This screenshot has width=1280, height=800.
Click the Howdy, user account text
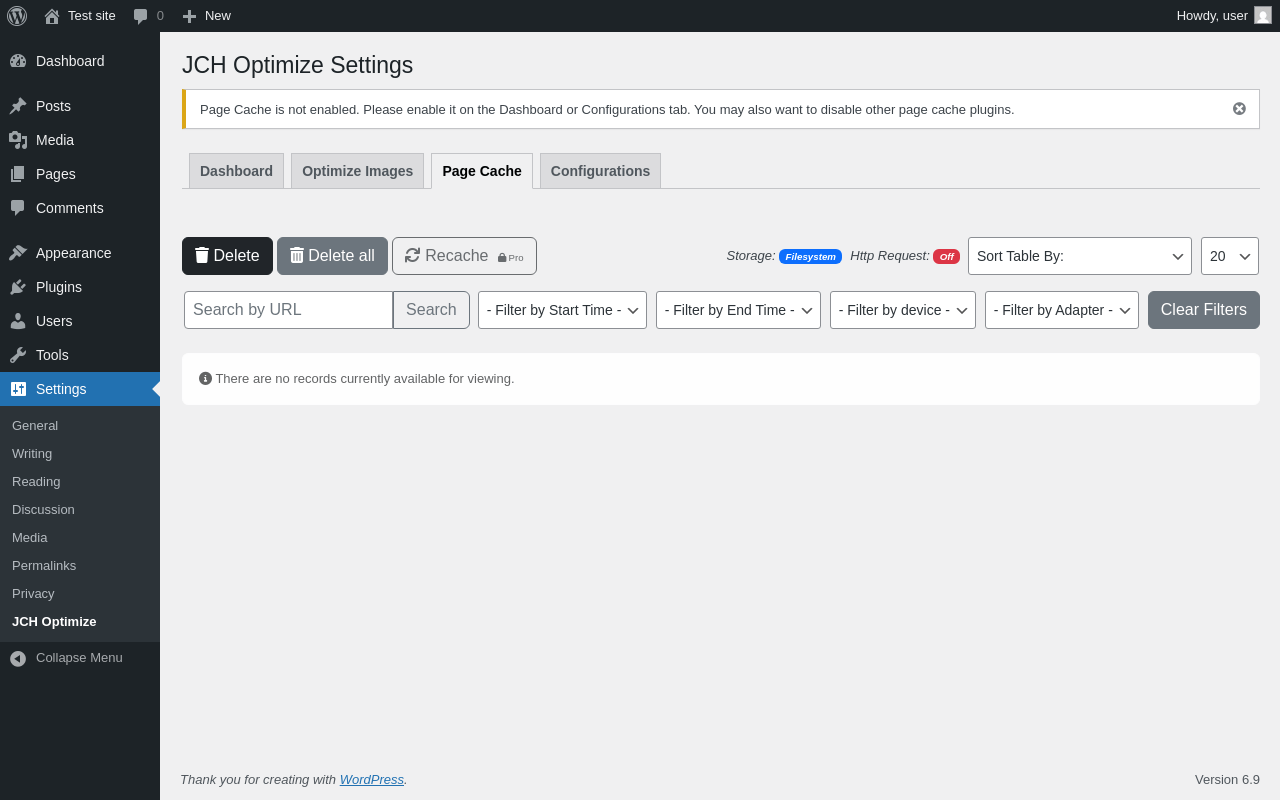pos(1212,15)
